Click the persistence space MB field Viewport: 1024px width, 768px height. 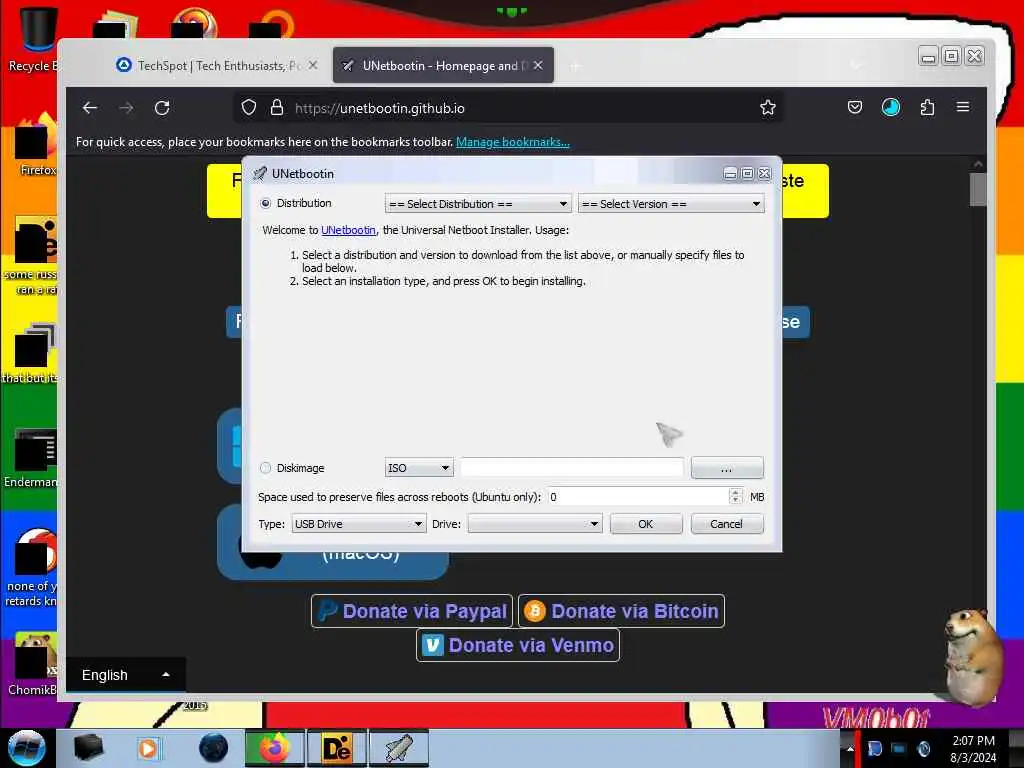[x=637, y=497]
